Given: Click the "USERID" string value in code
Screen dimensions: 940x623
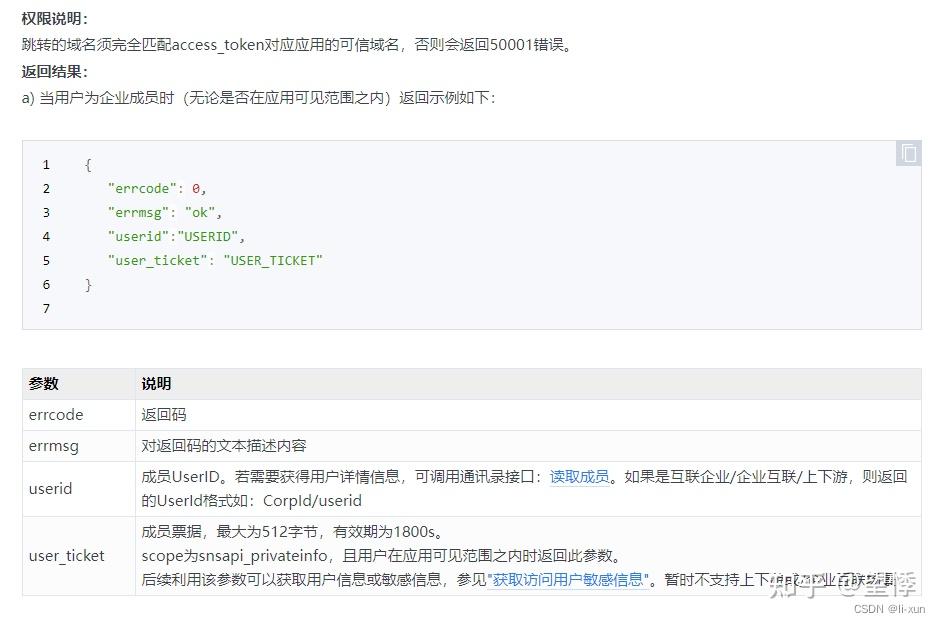Looking at the screenshot, I should pyautogui.click(x=212, y=236).
